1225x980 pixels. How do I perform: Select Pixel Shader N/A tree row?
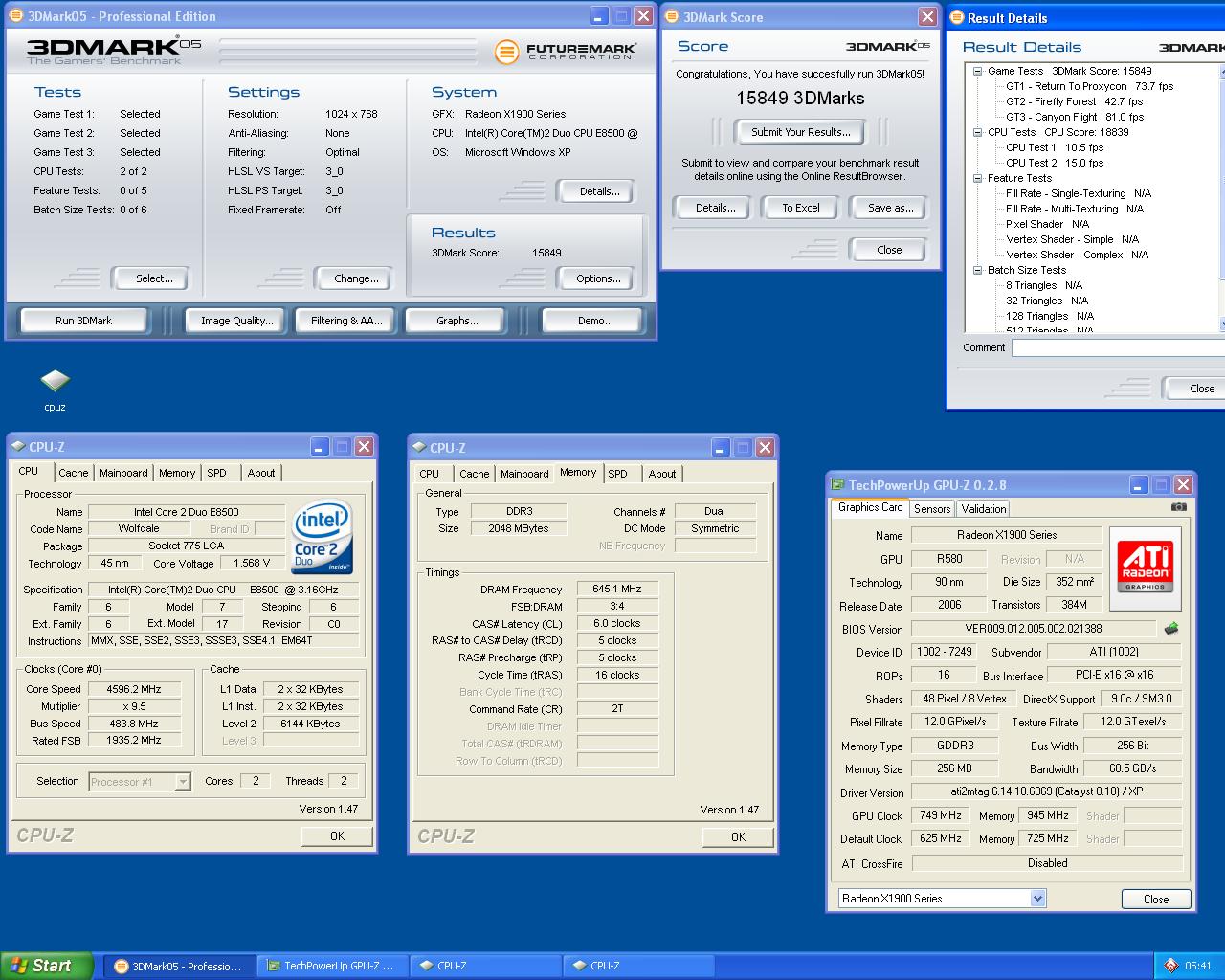(x=1047, y=224)
